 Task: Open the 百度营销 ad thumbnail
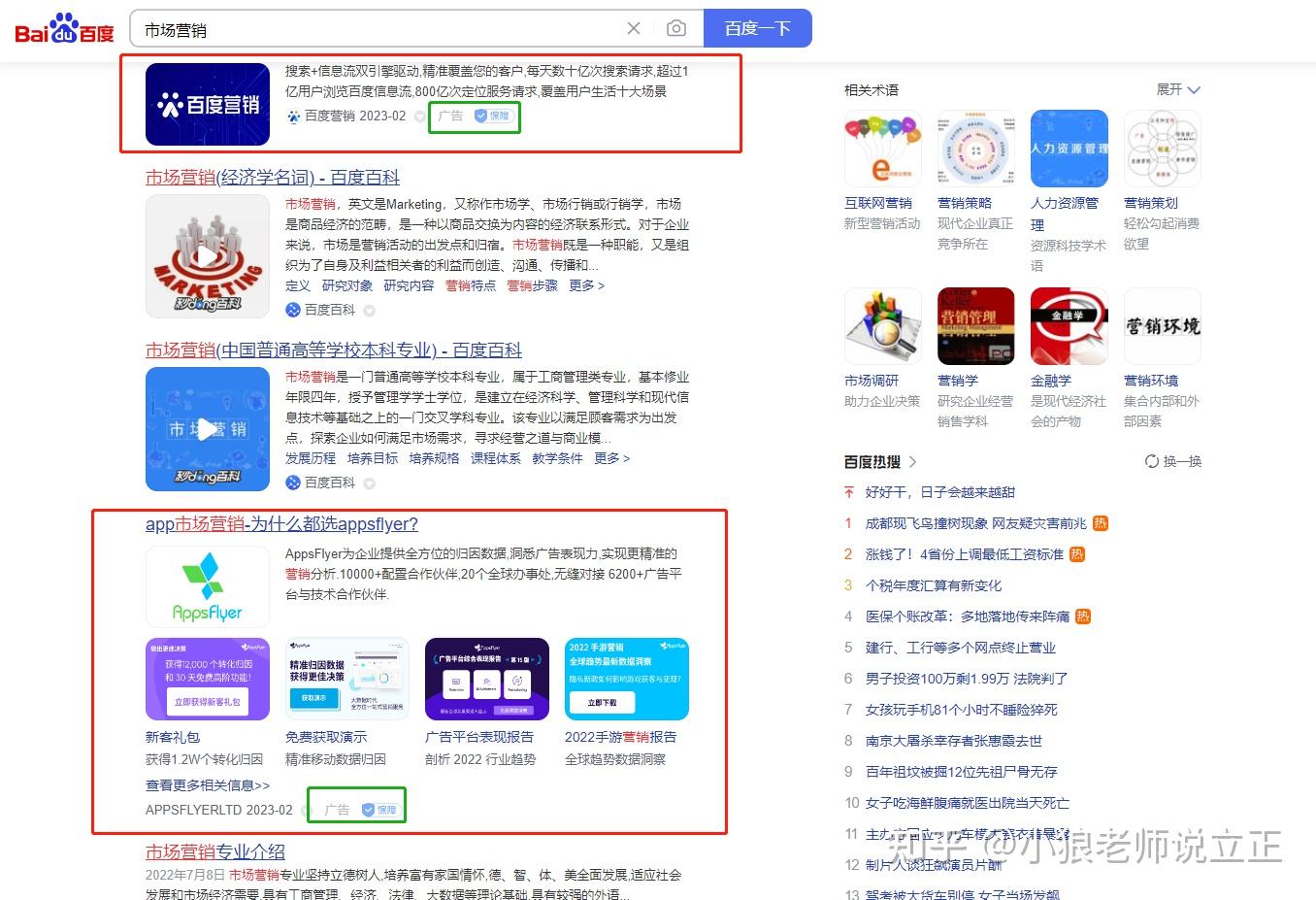[x=208, y=104]
